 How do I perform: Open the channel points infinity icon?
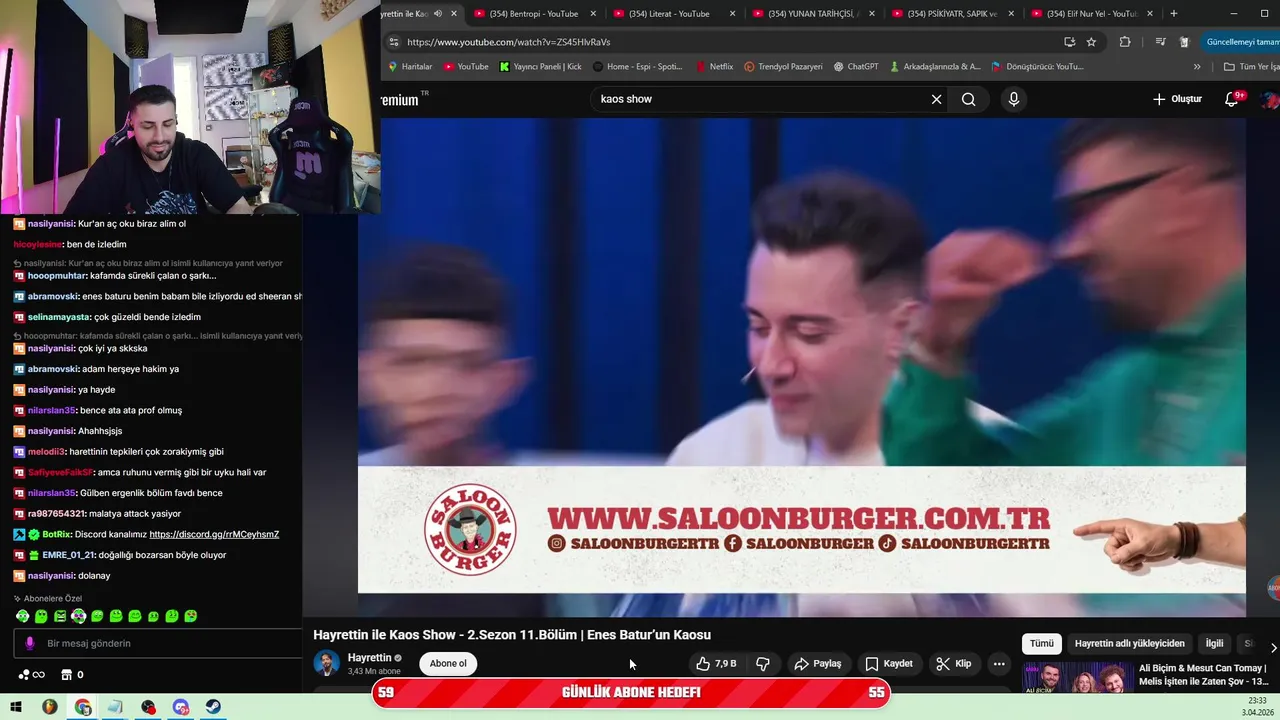click(31, 674)
